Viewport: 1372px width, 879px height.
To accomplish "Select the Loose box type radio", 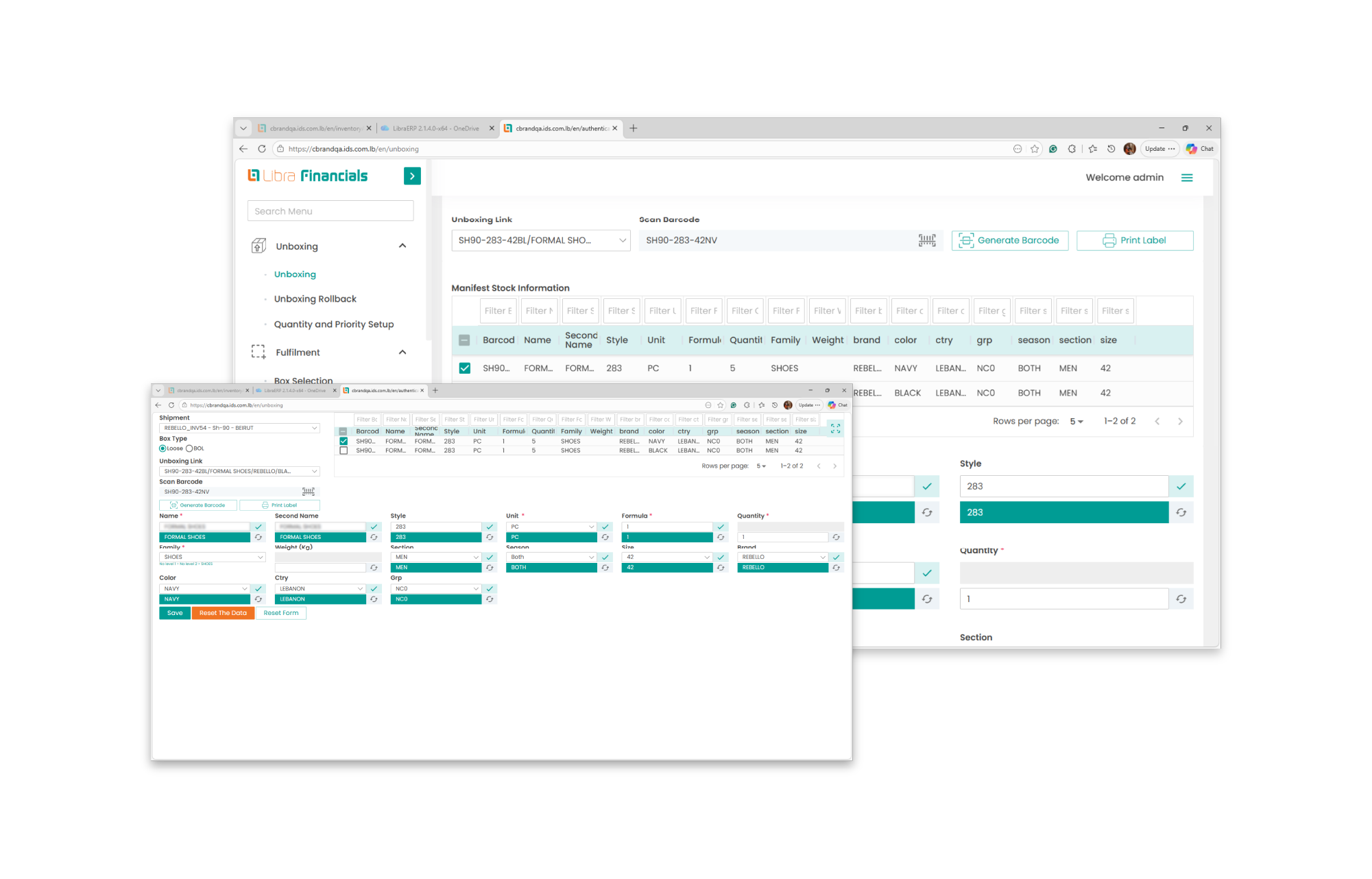I will click(163, 448).
